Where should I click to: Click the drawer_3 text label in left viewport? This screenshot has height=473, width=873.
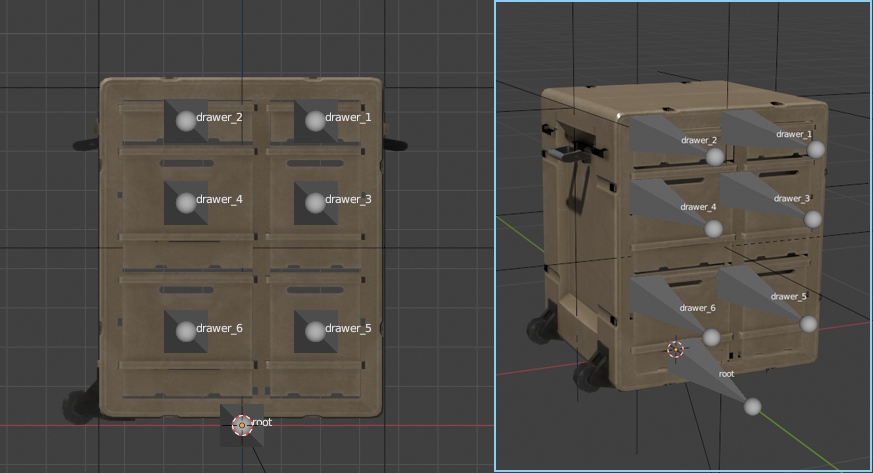pyautogui.click(x=348, y=199)
